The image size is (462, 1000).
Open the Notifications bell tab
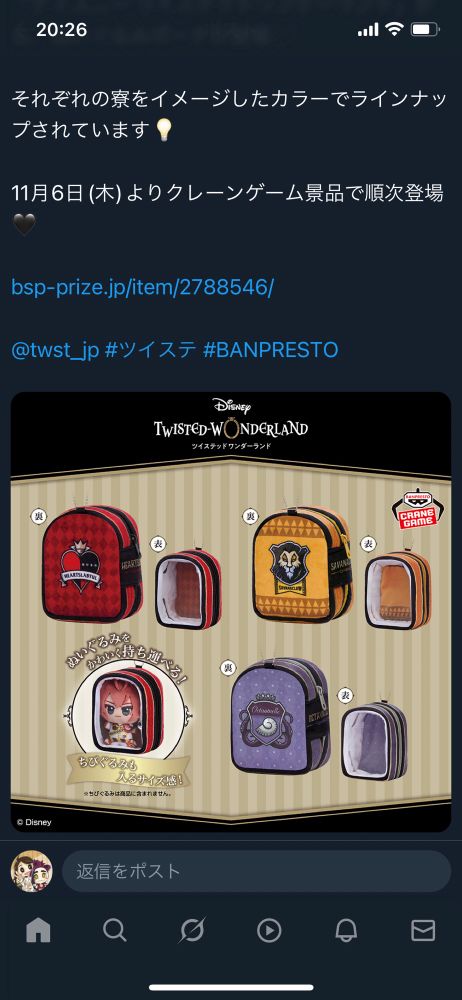(x=346, y=931)
